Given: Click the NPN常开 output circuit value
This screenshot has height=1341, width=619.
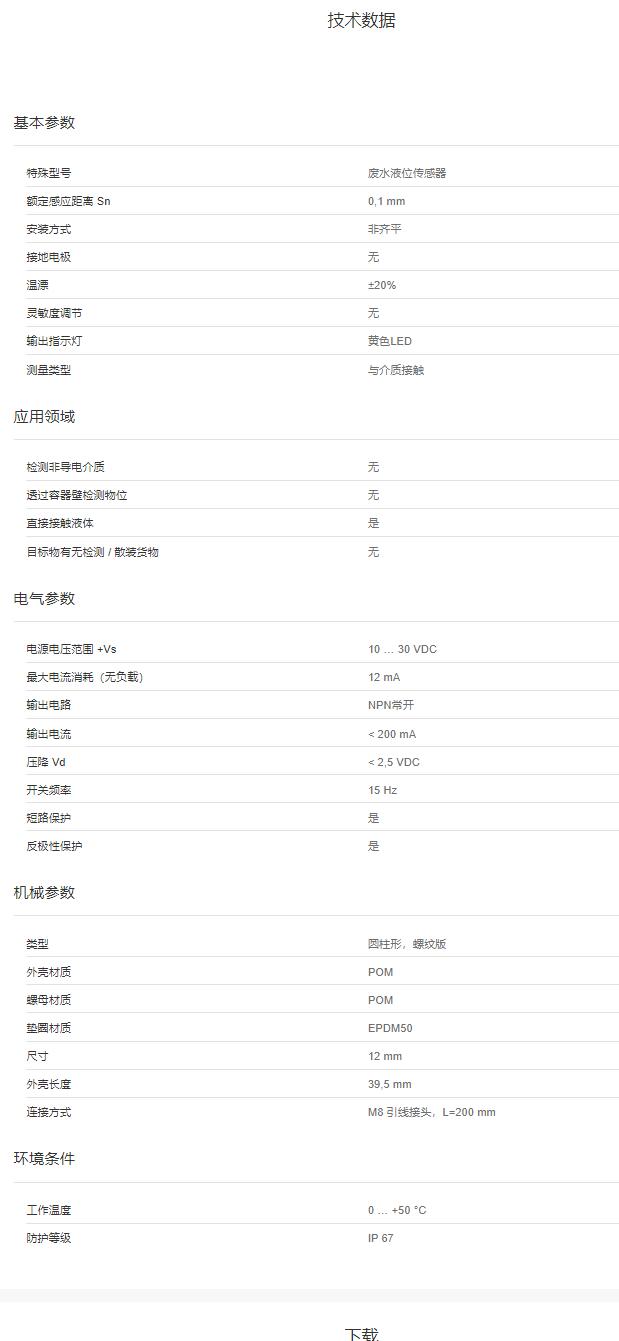Looking at the screenshot, I should [390, 705].
